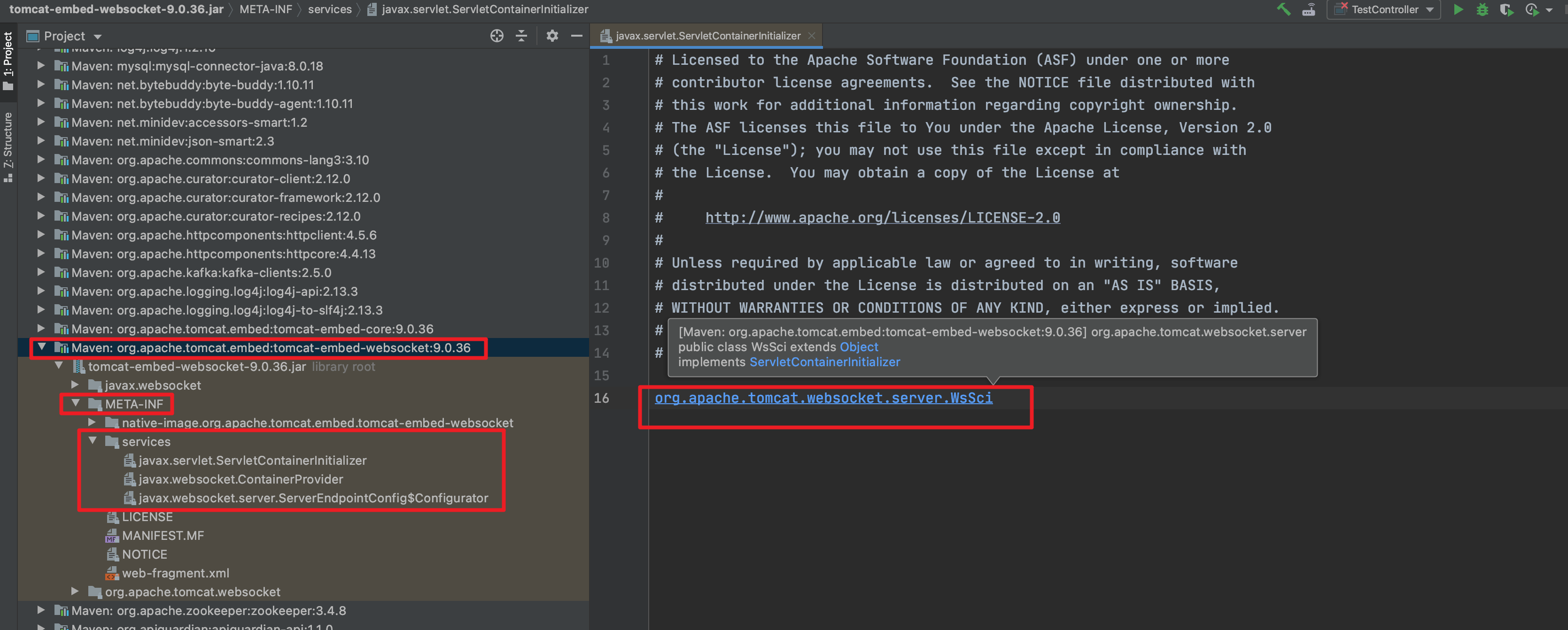This screenshot has height=630, width=1568.
Task: Click the locate opened file crosshair icon
Action: point(497,36)
